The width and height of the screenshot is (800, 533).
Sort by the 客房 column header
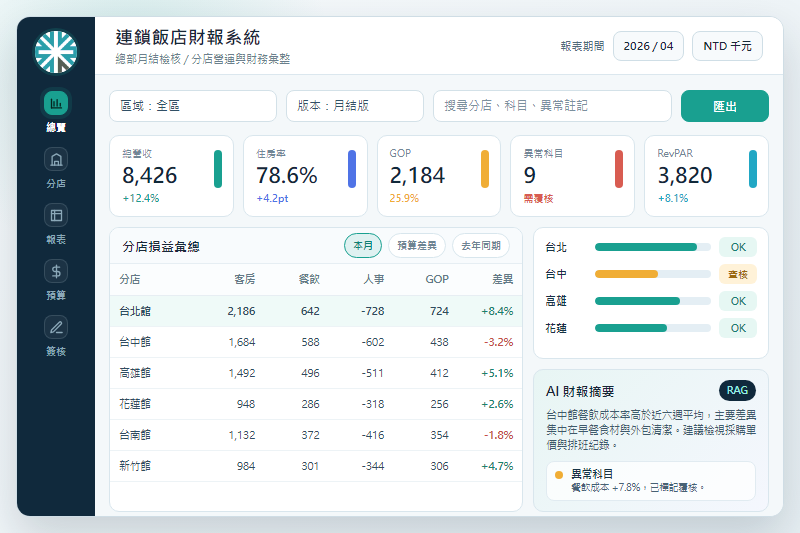244,279
